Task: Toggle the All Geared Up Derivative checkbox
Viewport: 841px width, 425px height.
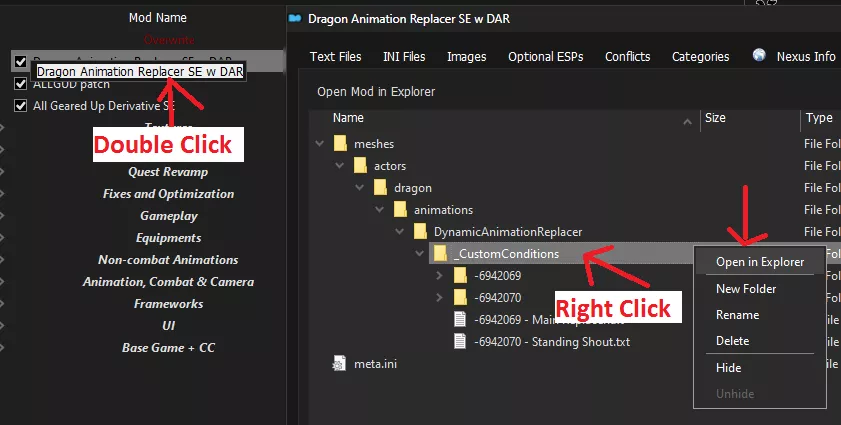Action: tap(20, 106)
